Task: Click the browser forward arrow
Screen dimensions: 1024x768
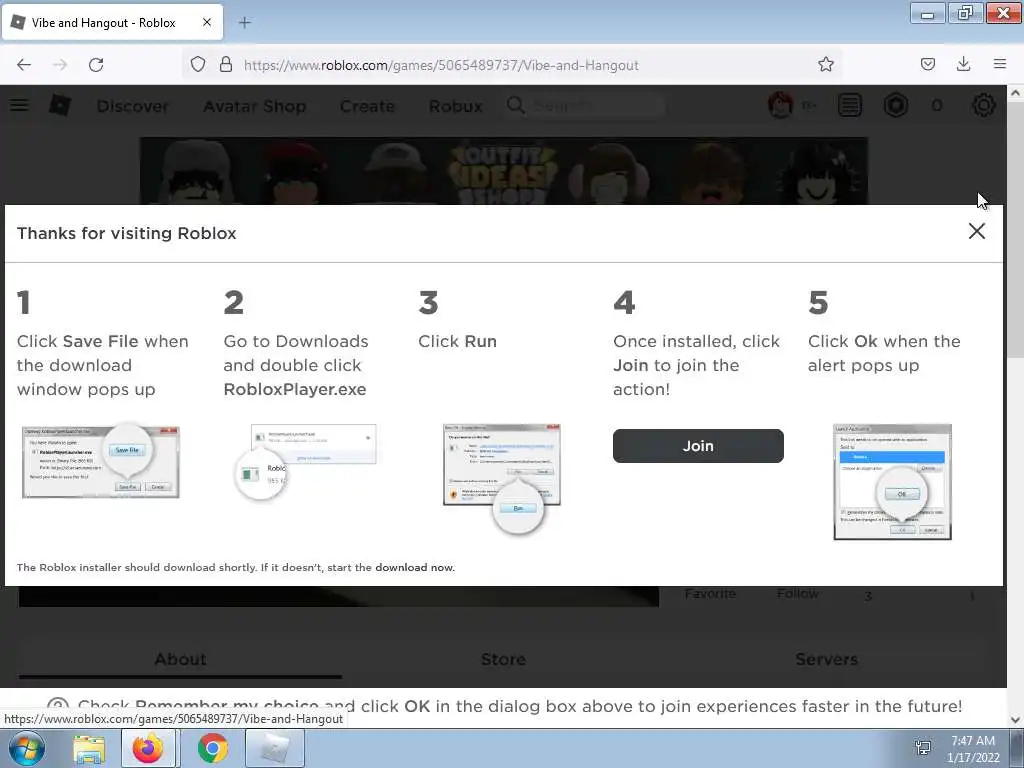Action: [x=60, y=65]
